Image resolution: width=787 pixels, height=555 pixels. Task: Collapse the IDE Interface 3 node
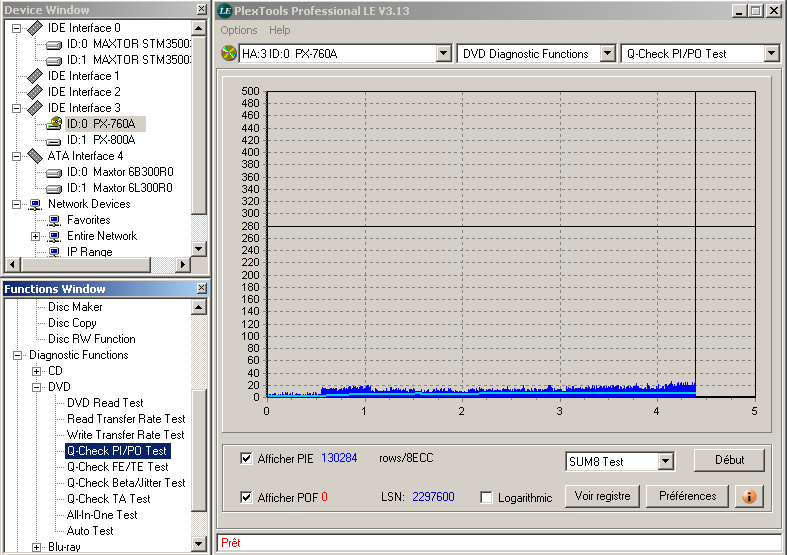(17, 108)
